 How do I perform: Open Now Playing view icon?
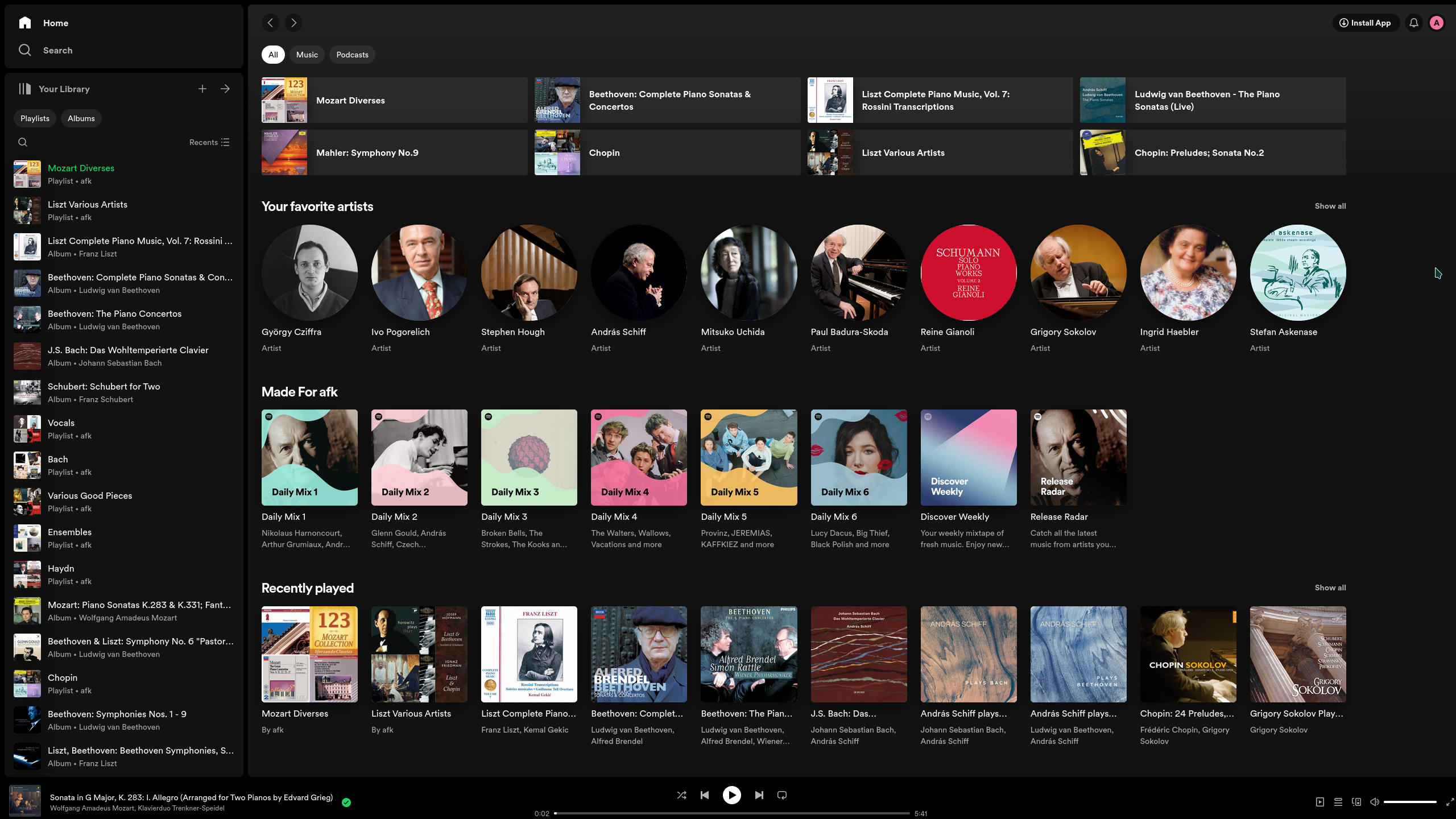pos(1320,802)
